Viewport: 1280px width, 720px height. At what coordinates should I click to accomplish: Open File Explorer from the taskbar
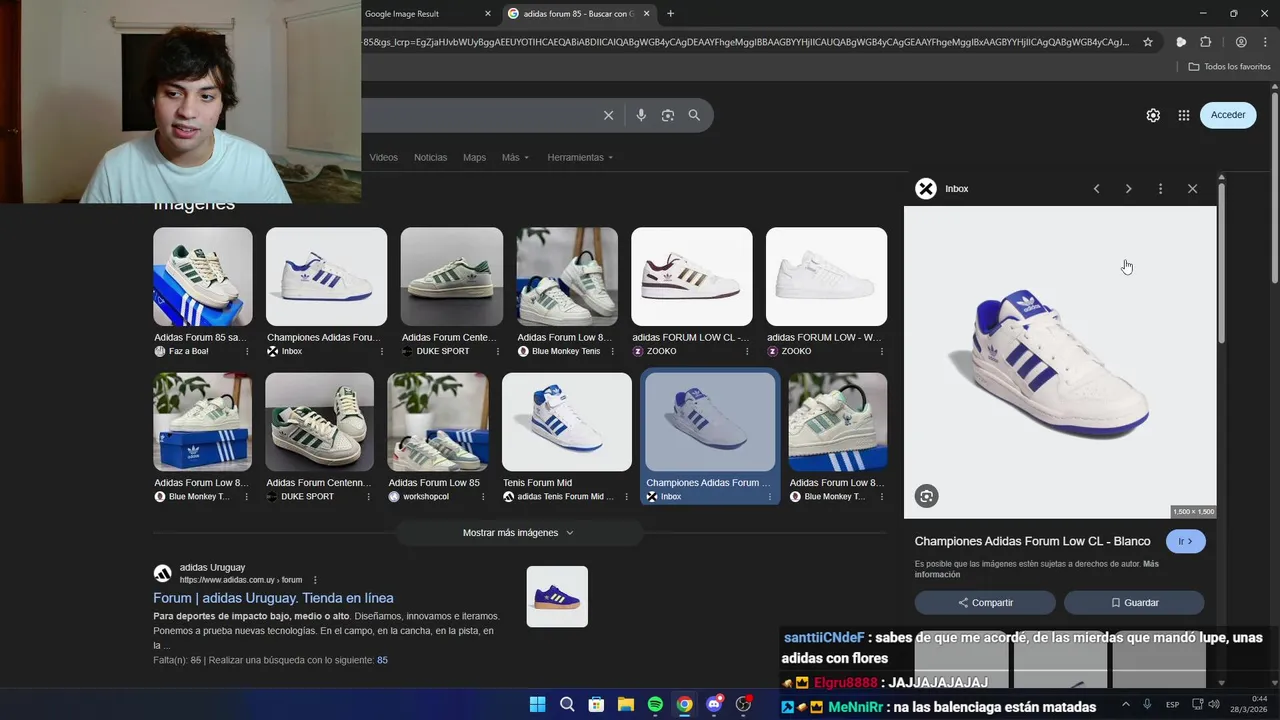pyautogui.click(x=625, y=704)
